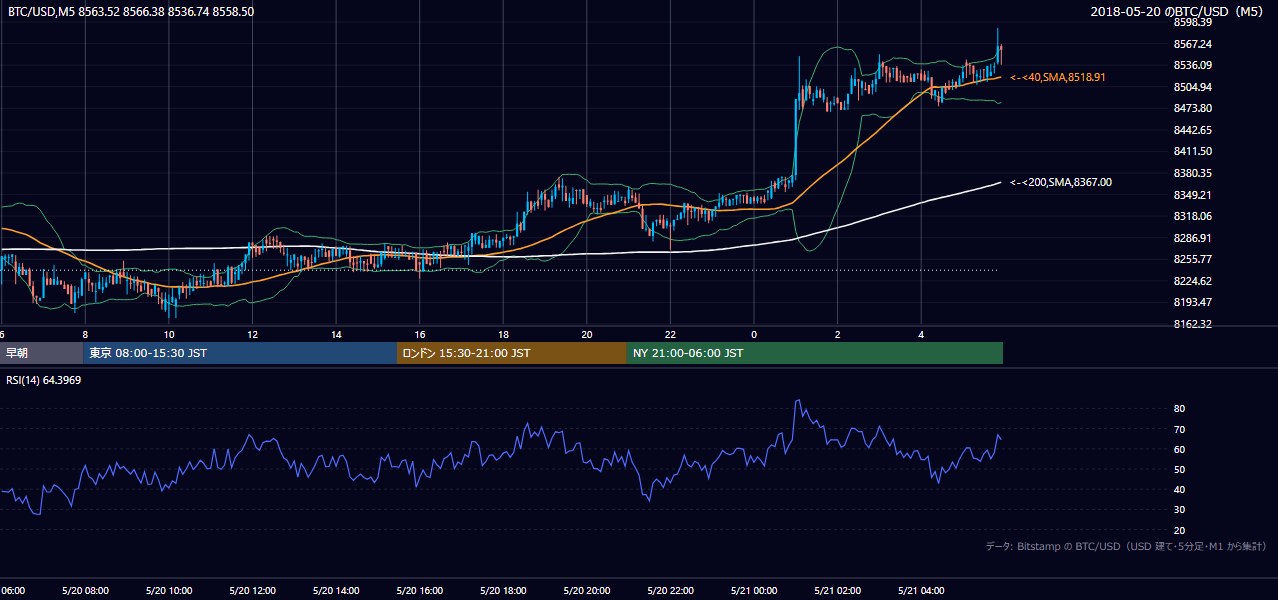
Task: Click the 5/20 16:00 date label
Action: 419,590
